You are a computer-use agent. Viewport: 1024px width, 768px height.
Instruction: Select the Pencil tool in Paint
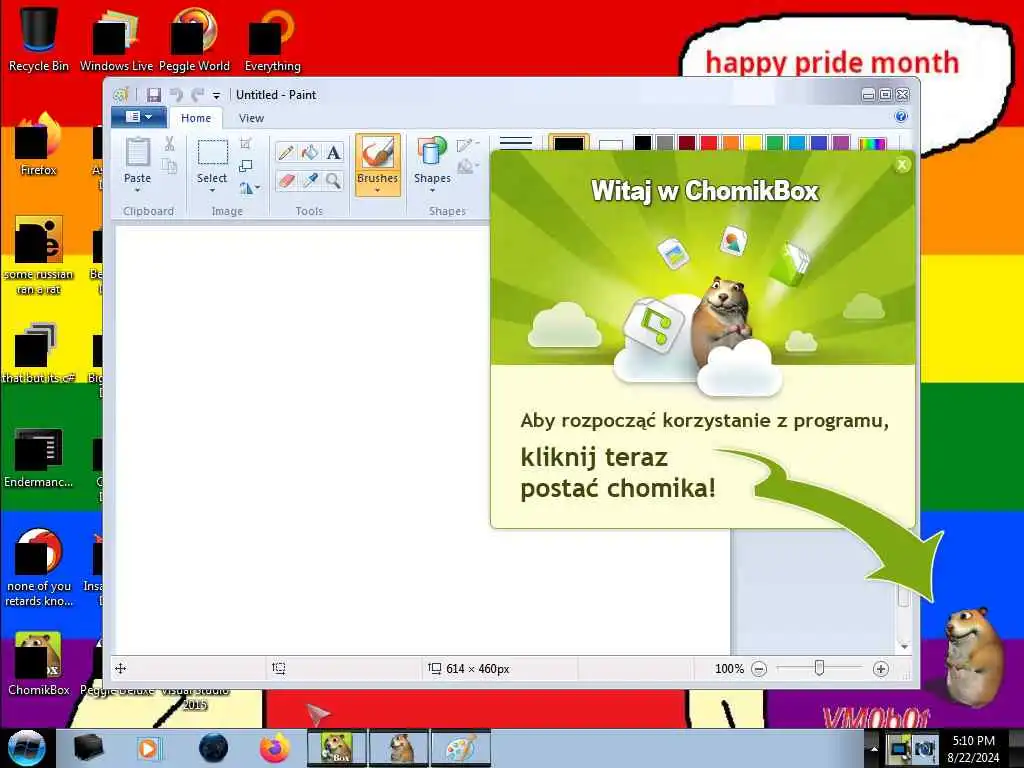(285, 153)
